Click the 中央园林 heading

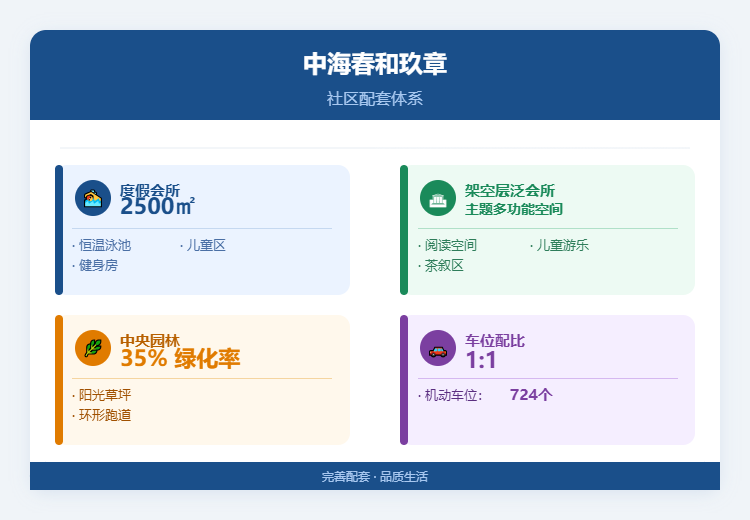[150, 341]
